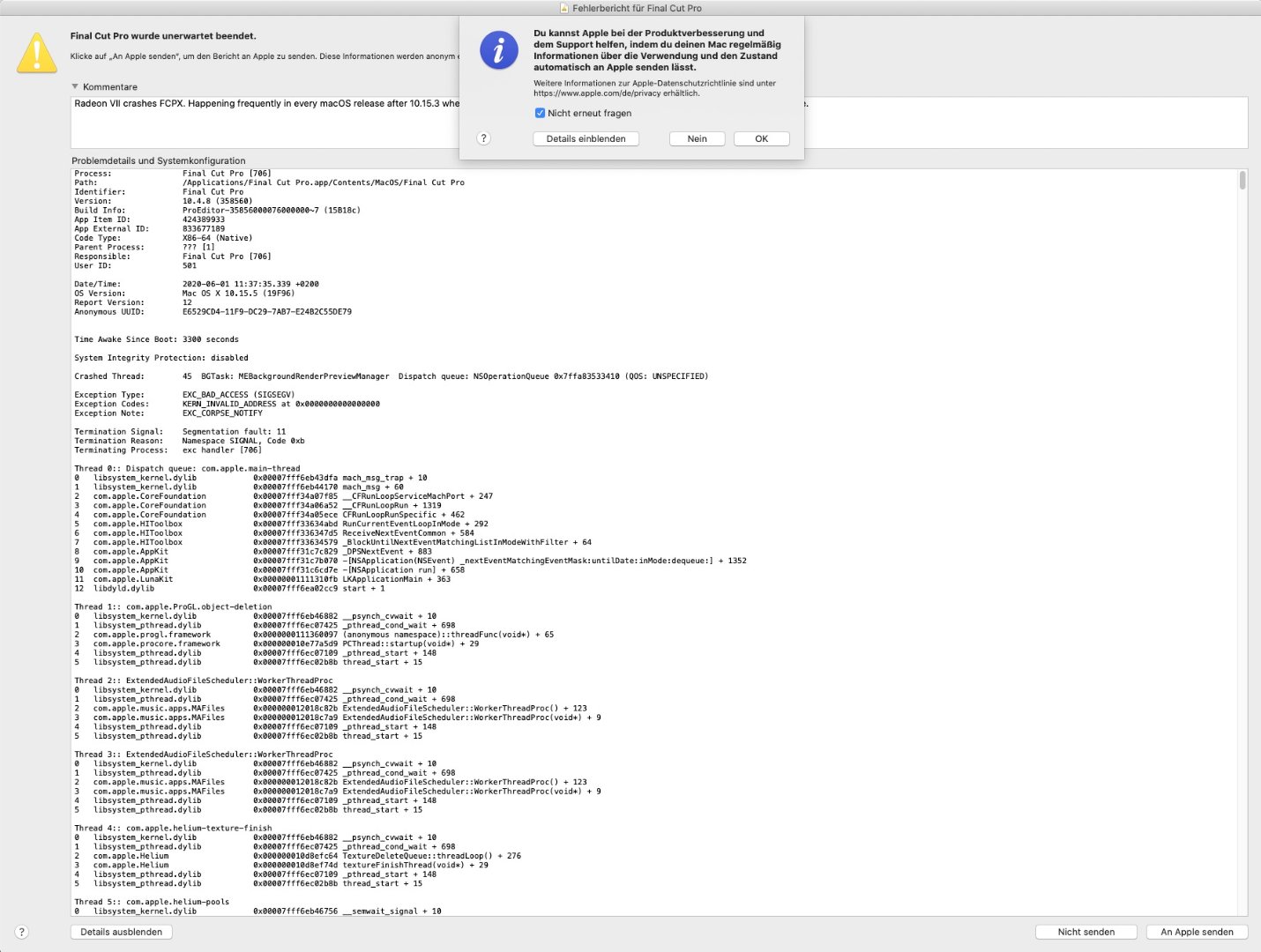Click the 'Details einblenden' button
Image resolution: width=1261 pixels, height=952 pixels.
pyautogui.click(x=586, y=138)
